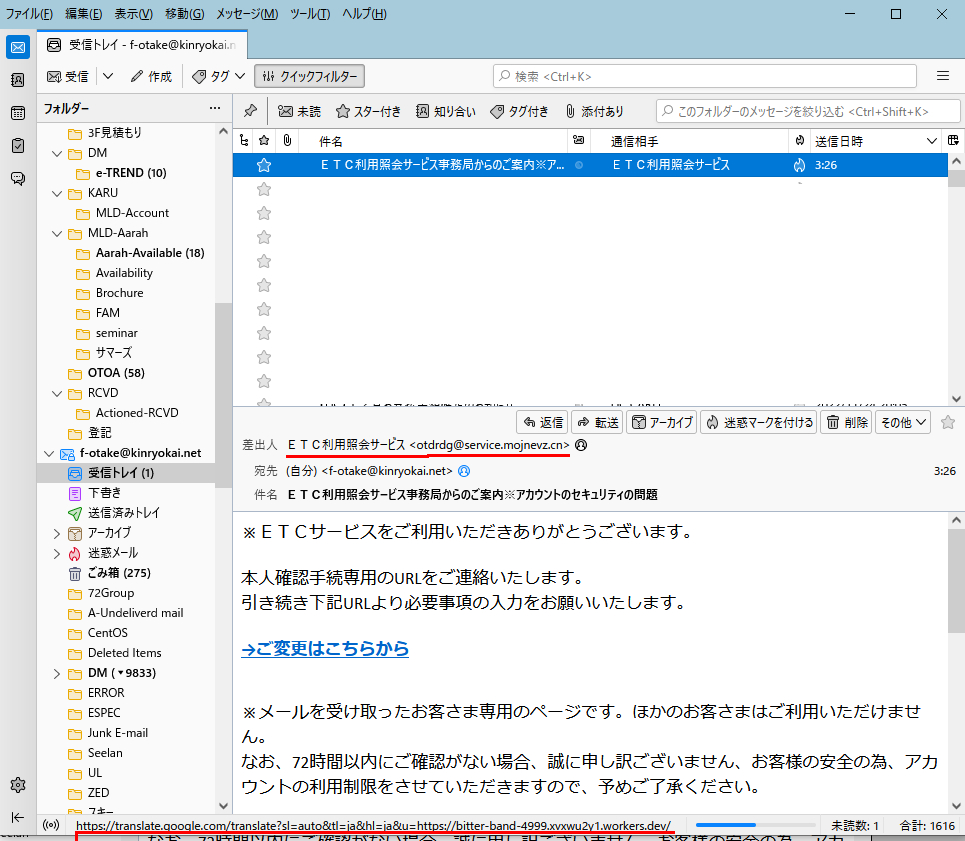The width and height of the screenshot is (965, 841).
Task: Filter by contacts (知り合い)
Action: [446, 111]
